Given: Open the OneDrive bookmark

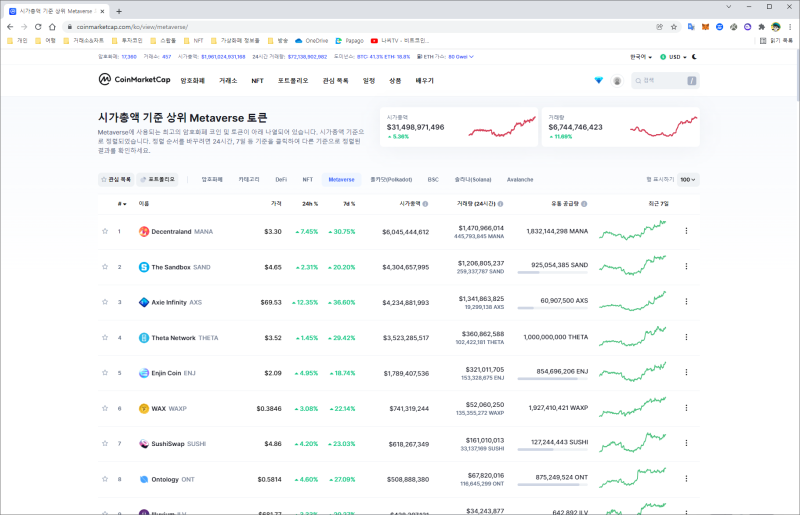Looking at the screenshot, I should pyautogui.click(x=311, y=40).
